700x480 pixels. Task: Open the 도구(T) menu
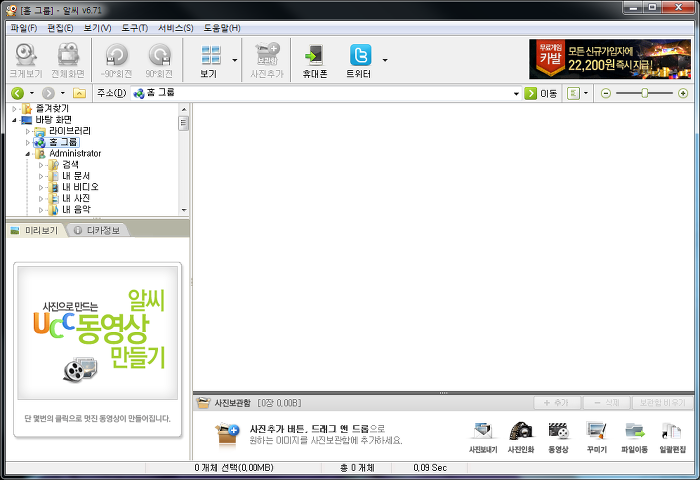(134, 28)
